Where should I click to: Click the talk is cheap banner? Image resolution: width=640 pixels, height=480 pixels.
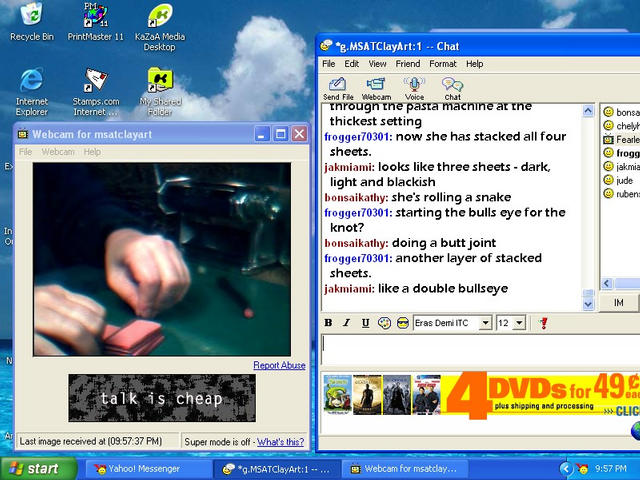click(x=162, y=398)
